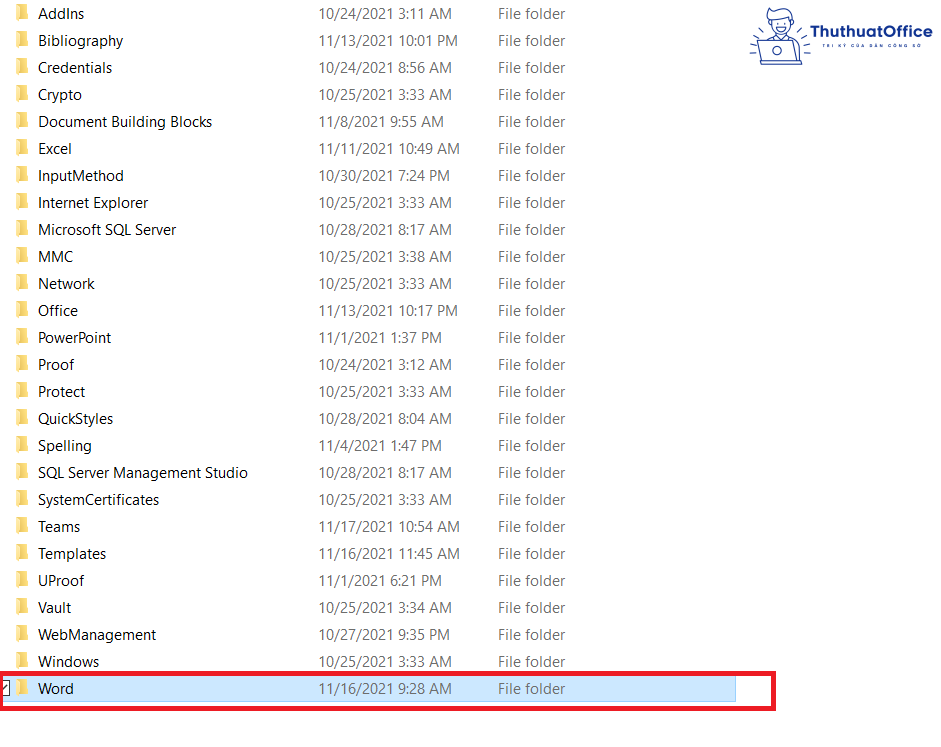Select the InputMethod folder icon
The height and width of the screenshot is (747, 941).
(22, 175)
